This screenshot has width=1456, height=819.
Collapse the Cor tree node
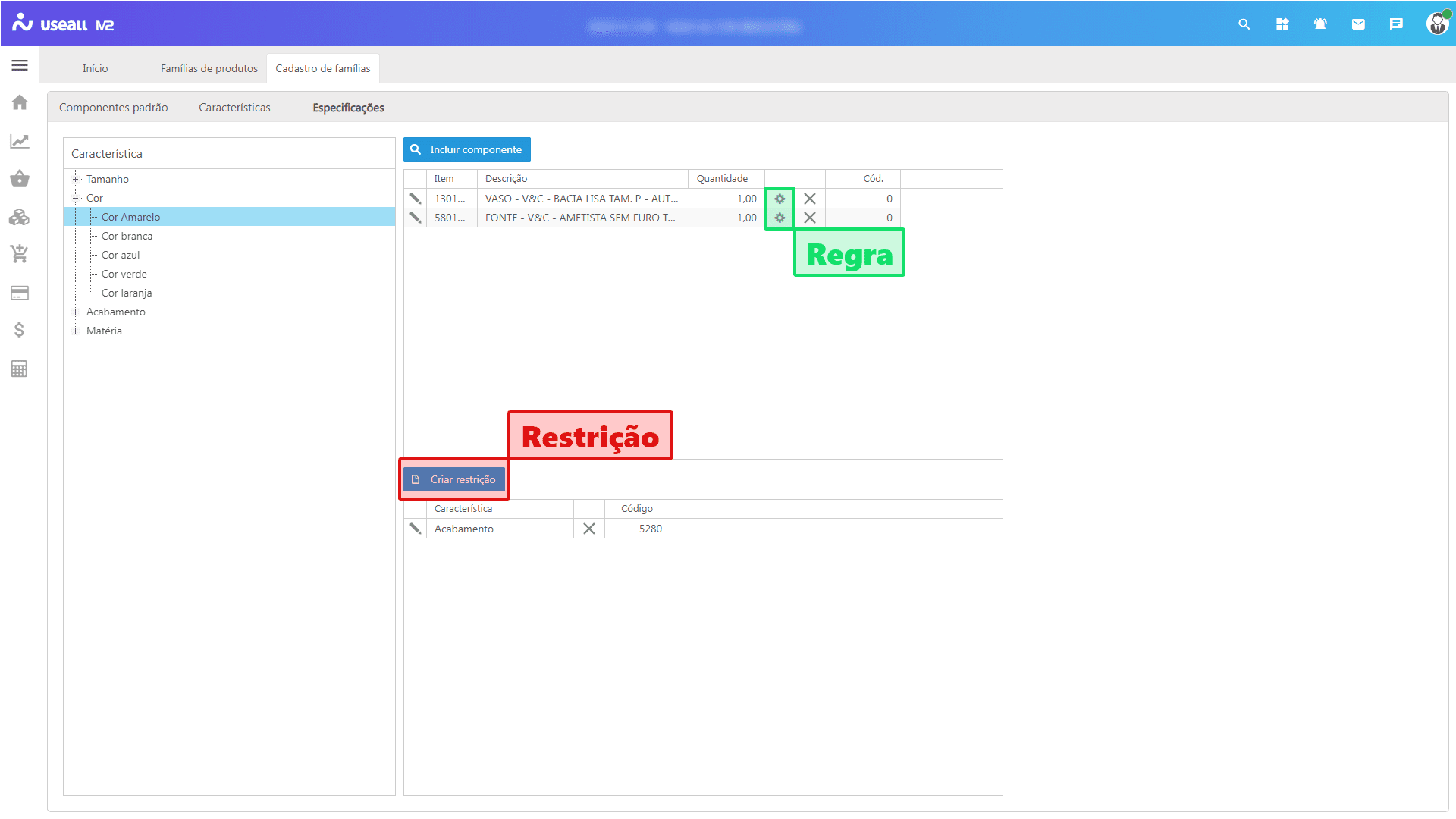pos(76,198)
